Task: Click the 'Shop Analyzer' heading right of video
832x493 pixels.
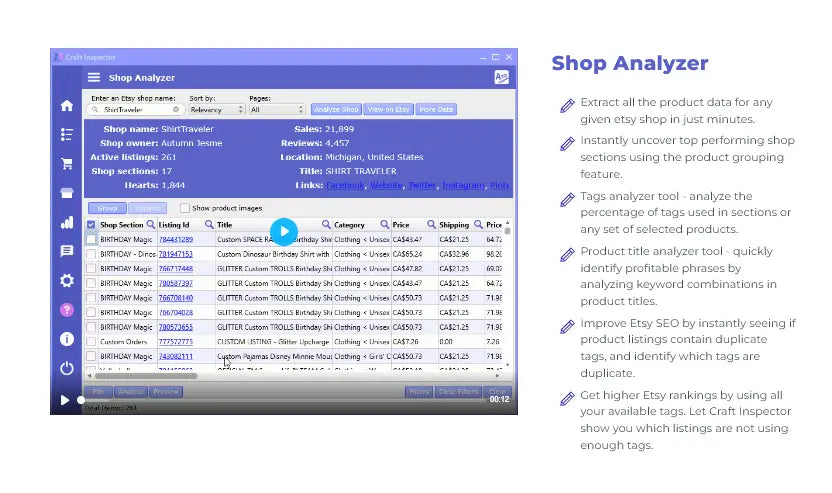Action: tap(630, 63)
